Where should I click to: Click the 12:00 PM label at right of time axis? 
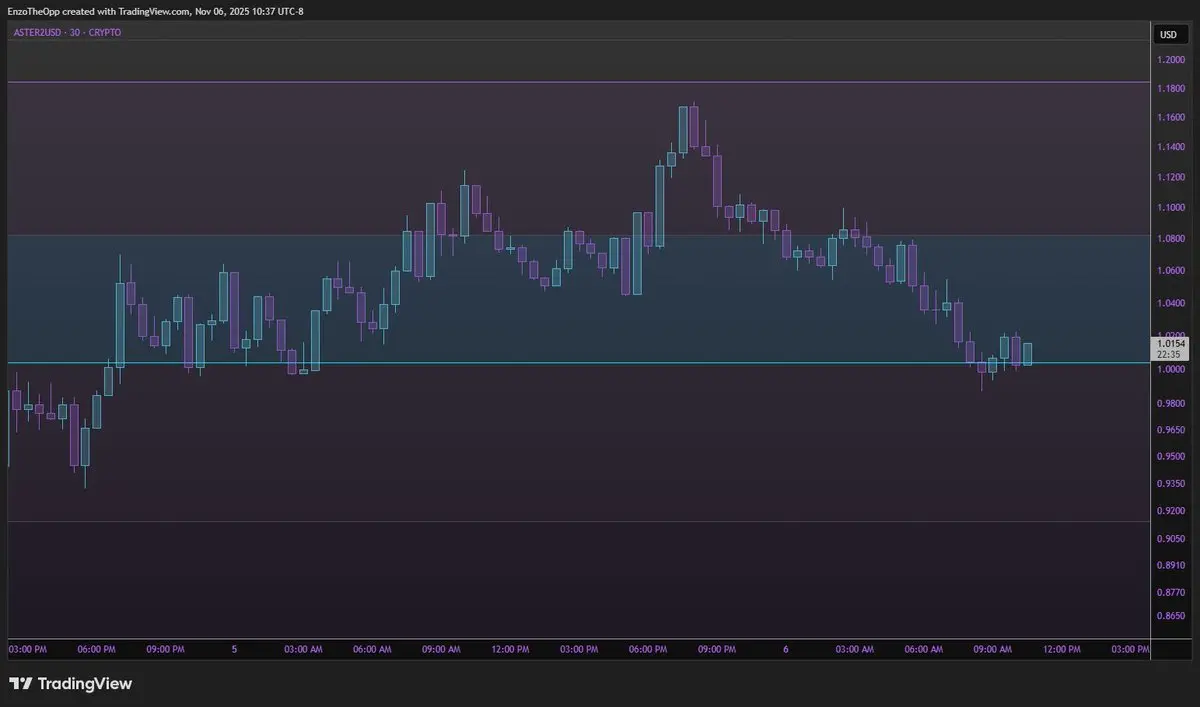tap(1061, 649)
